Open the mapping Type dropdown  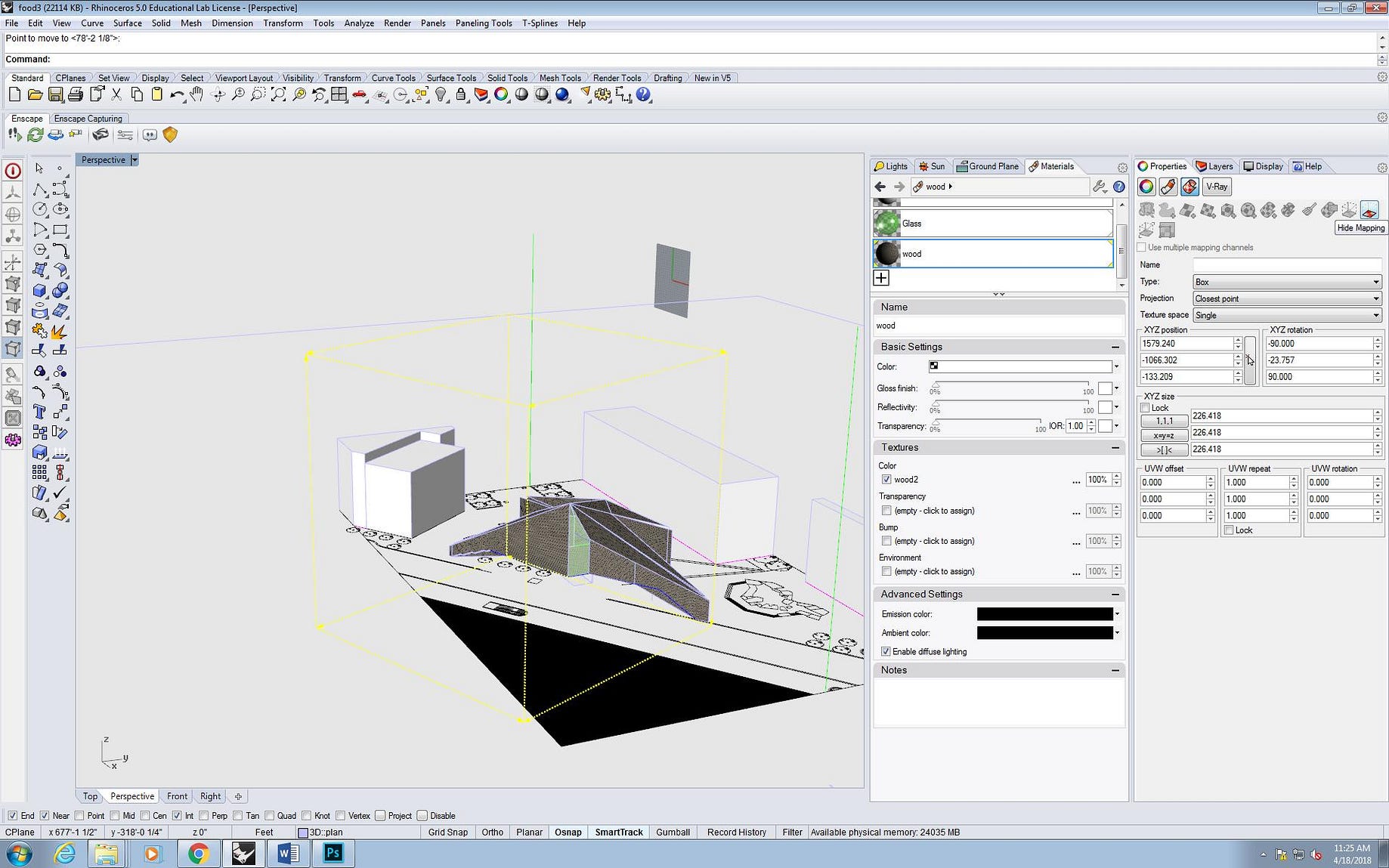click(1286, 282)
